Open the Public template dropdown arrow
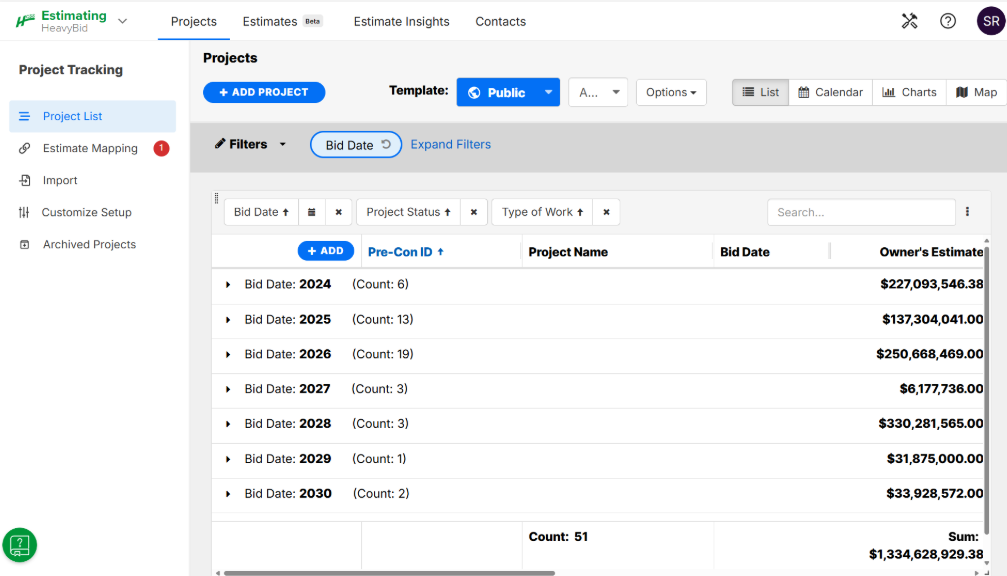The image size is (1007, 576). [x=548, y=92]
